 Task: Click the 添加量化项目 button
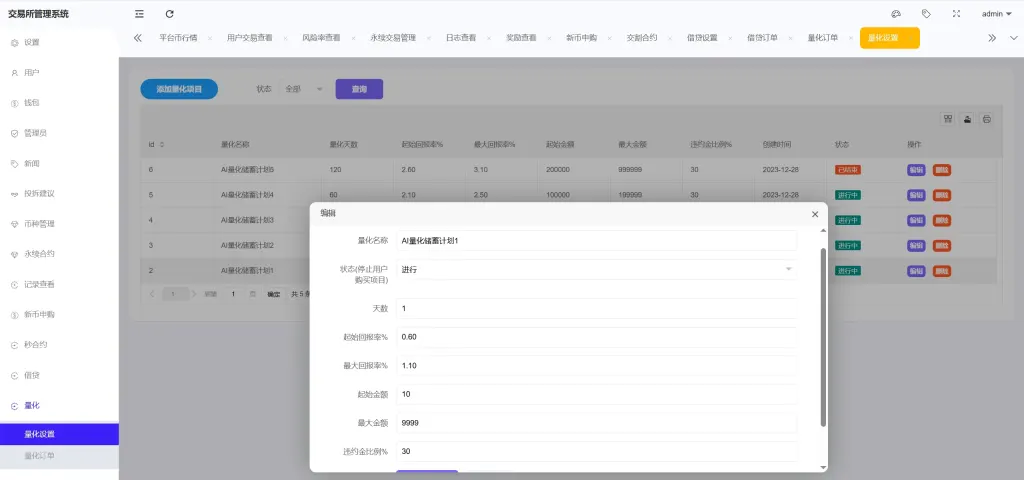179,89
